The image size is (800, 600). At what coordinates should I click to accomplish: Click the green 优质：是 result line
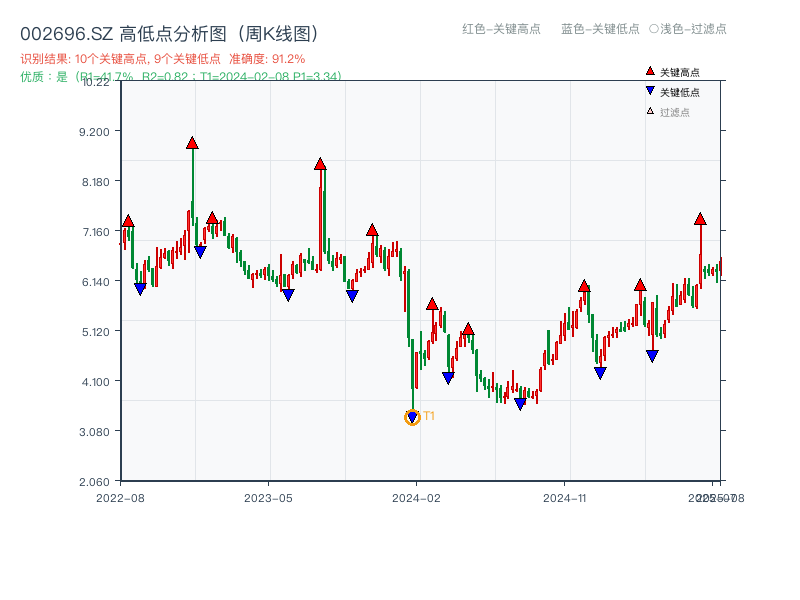(181, 77)
